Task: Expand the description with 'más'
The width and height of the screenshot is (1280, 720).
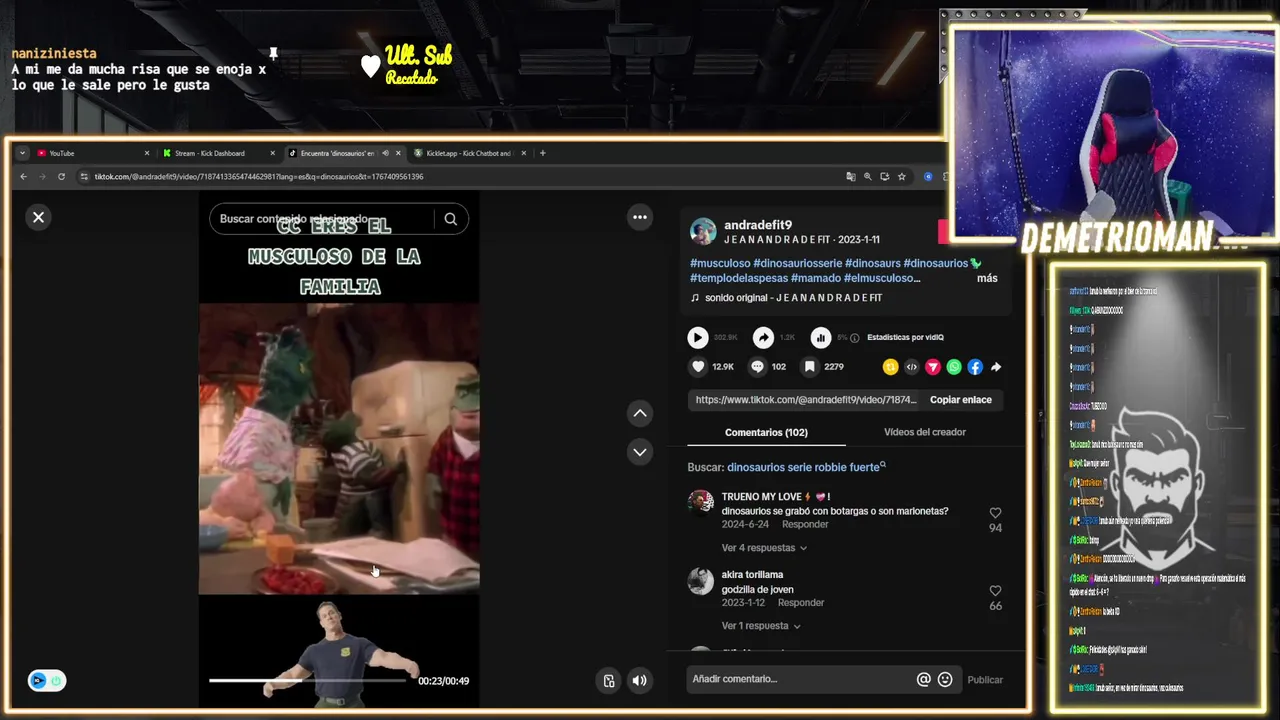Action: (x=987, y=278)
